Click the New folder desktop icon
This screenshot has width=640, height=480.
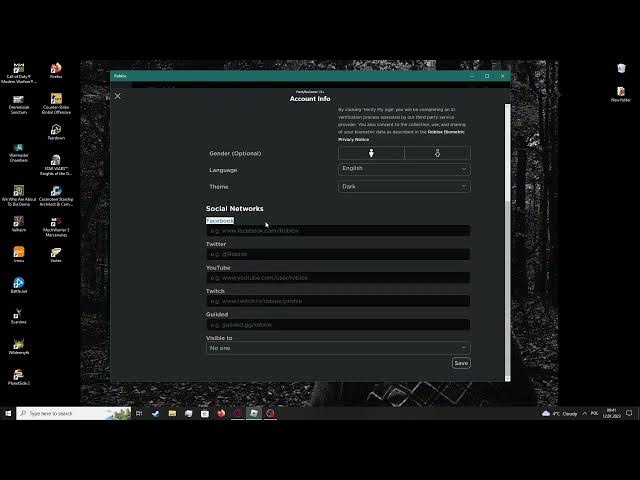click(621, 94)
